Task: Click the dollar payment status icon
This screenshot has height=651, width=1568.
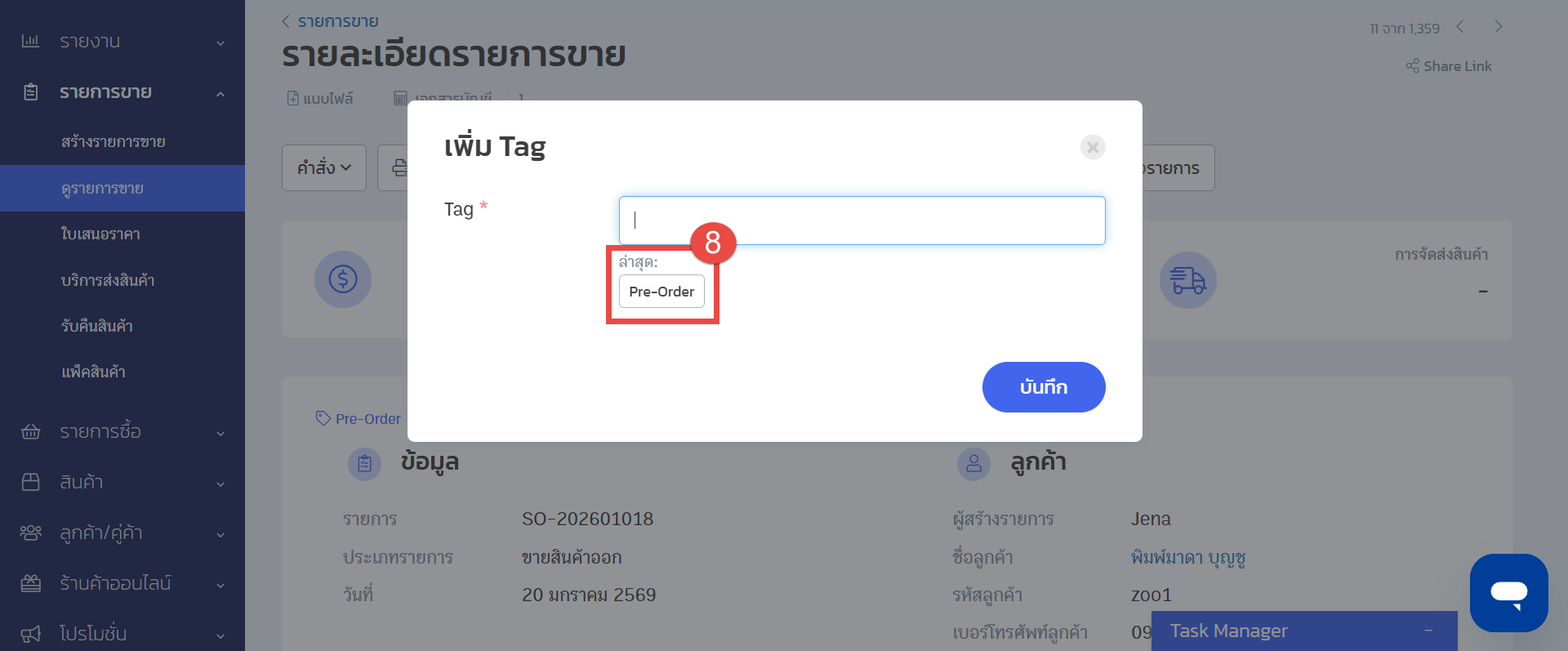Action: (x=343, y=279)
